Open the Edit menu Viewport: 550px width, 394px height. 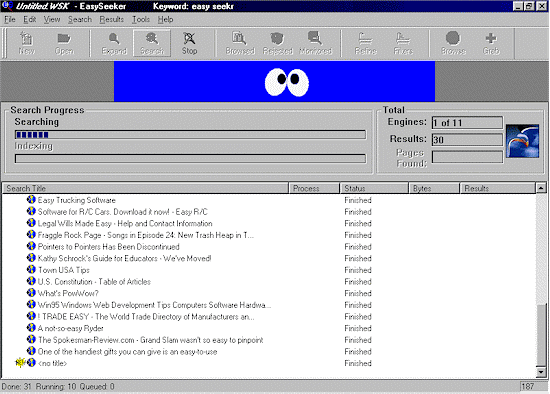pos(30,20)
